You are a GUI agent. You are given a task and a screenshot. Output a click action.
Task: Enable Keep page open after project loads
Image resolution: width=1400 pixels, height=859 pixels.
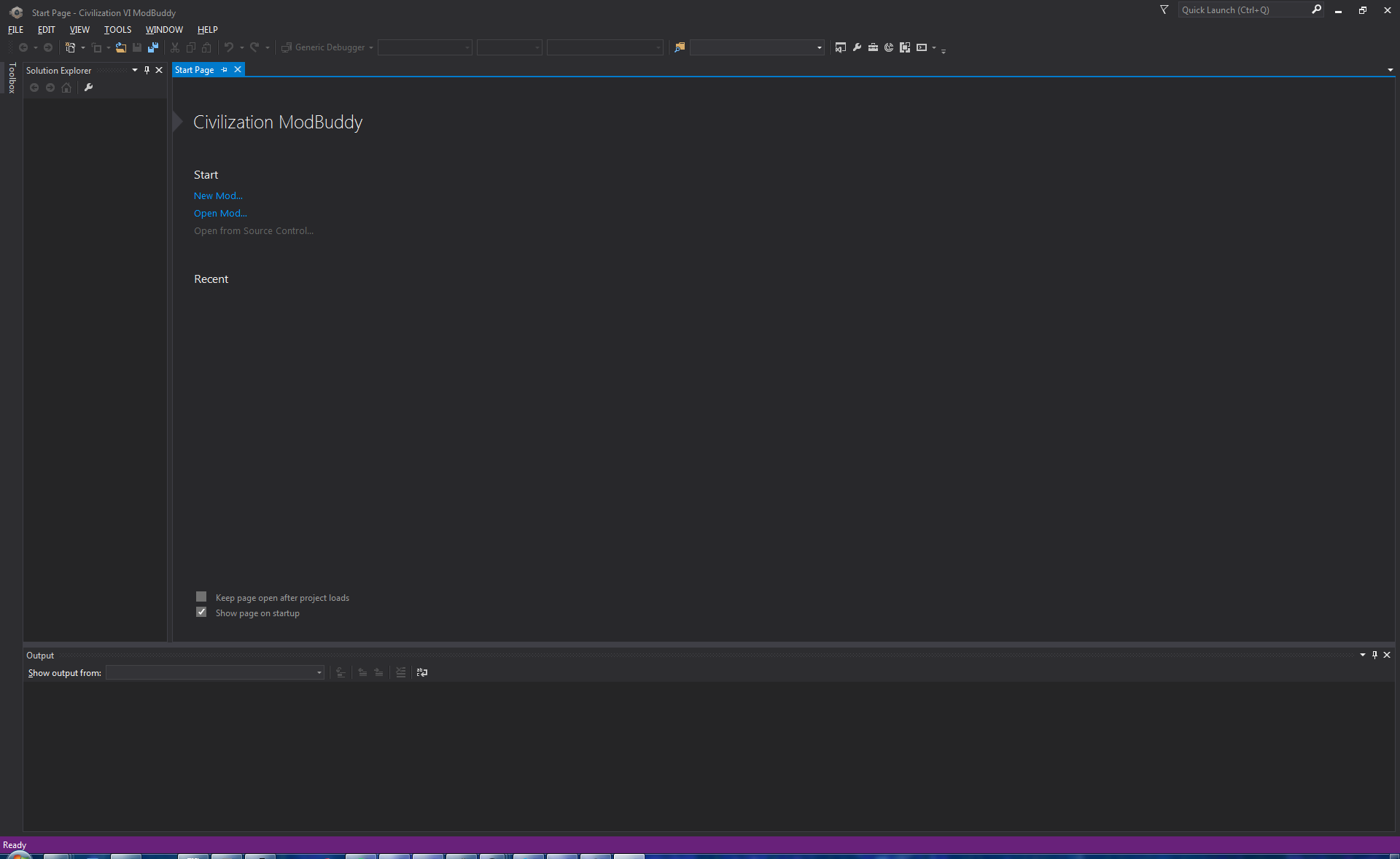pos(201,596)
